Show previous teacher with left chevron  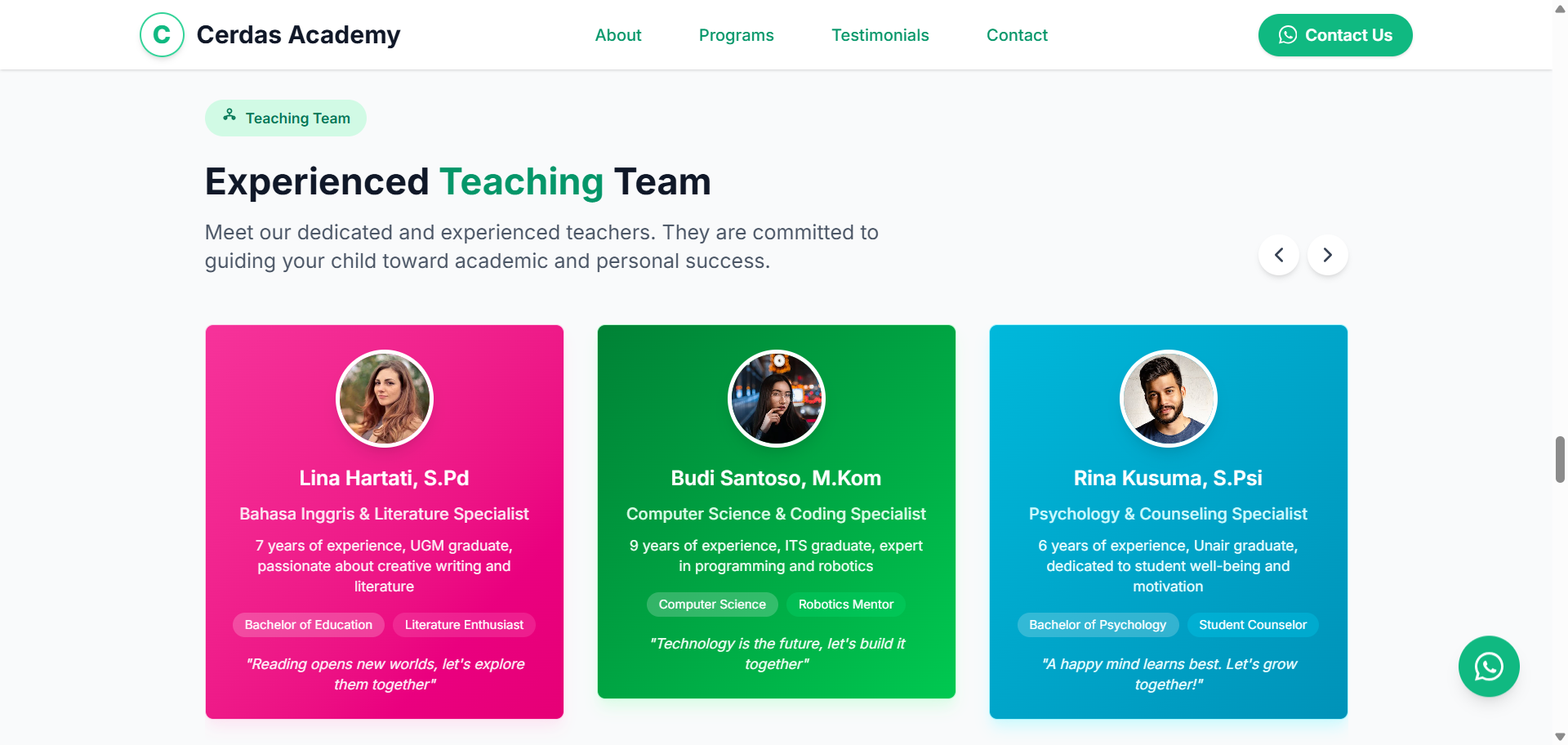[x=1278, y=255]
